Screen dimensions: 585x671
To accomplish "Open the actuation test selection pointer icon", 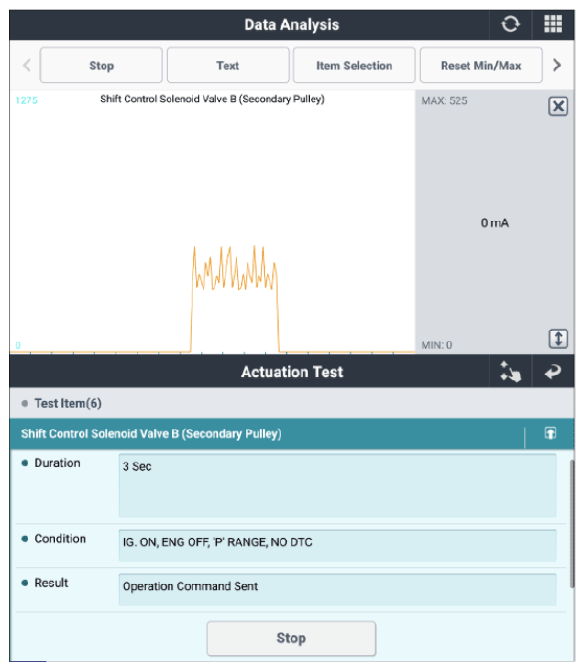I will [x=511, y=371].
